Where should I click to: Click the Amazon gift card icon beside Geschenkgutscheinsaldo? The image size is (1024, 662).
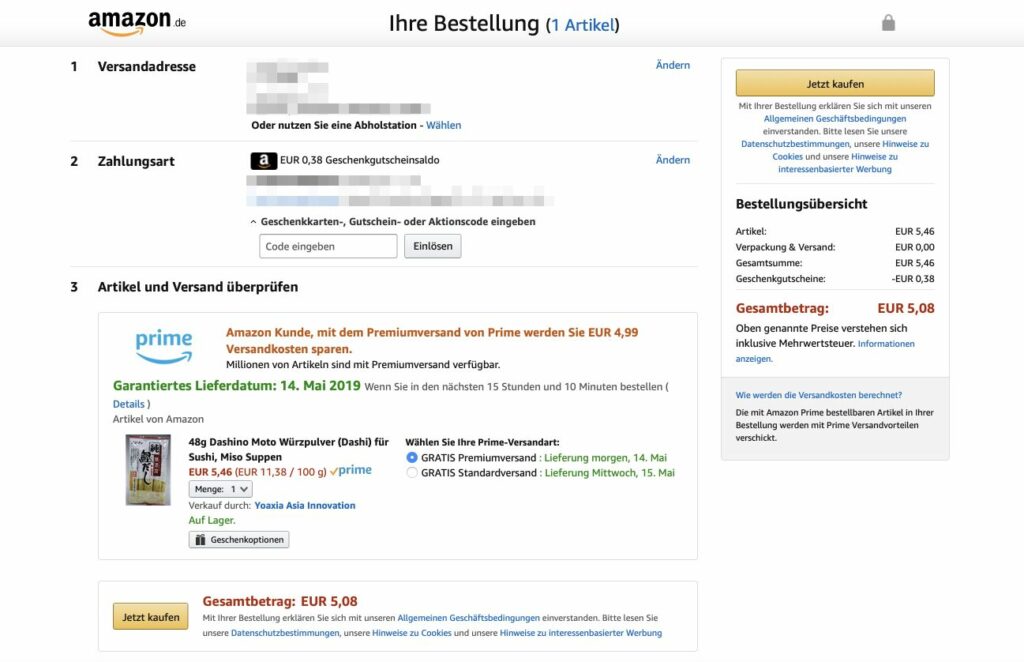point(262,160)
